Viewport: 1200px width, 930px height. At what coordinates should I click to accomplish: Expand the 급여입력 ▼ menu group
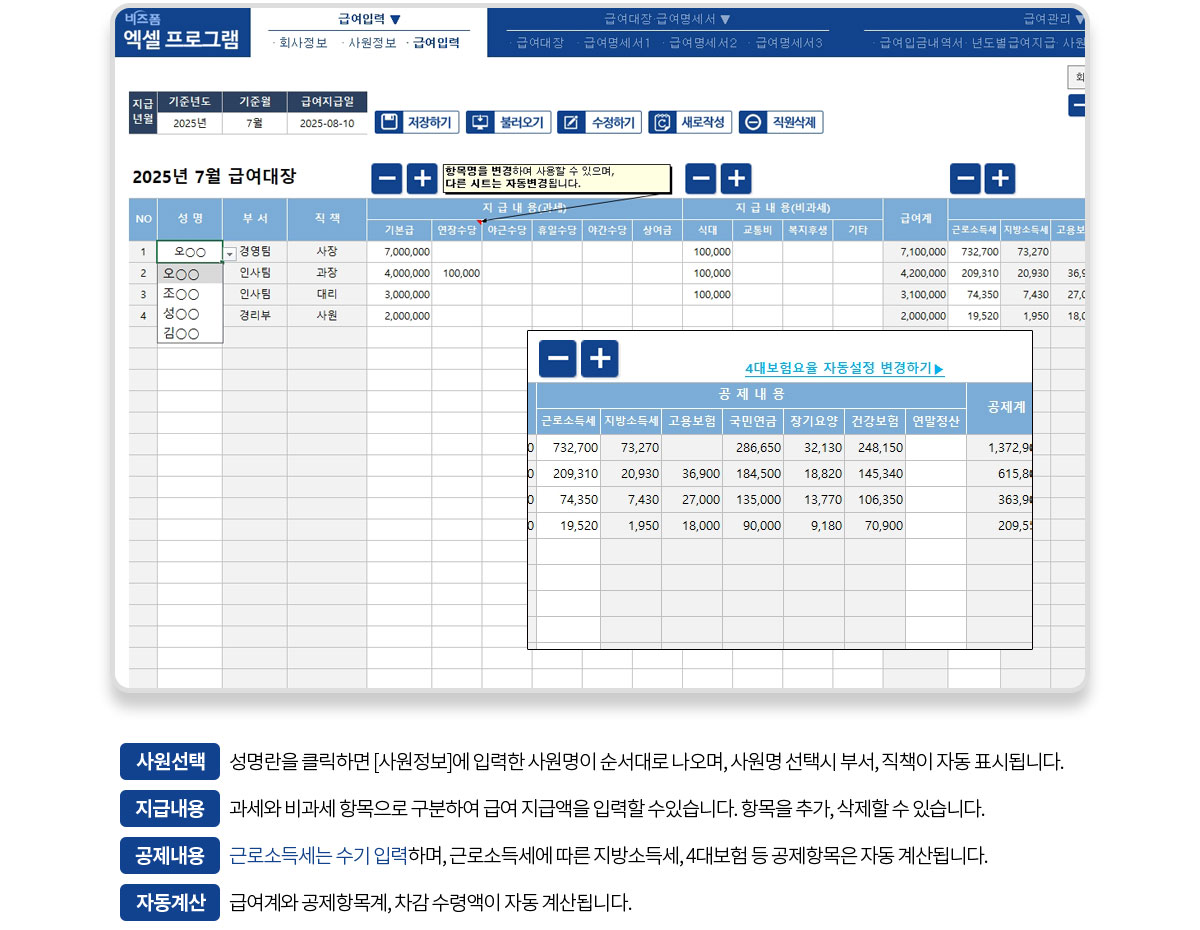pos(369,19)
